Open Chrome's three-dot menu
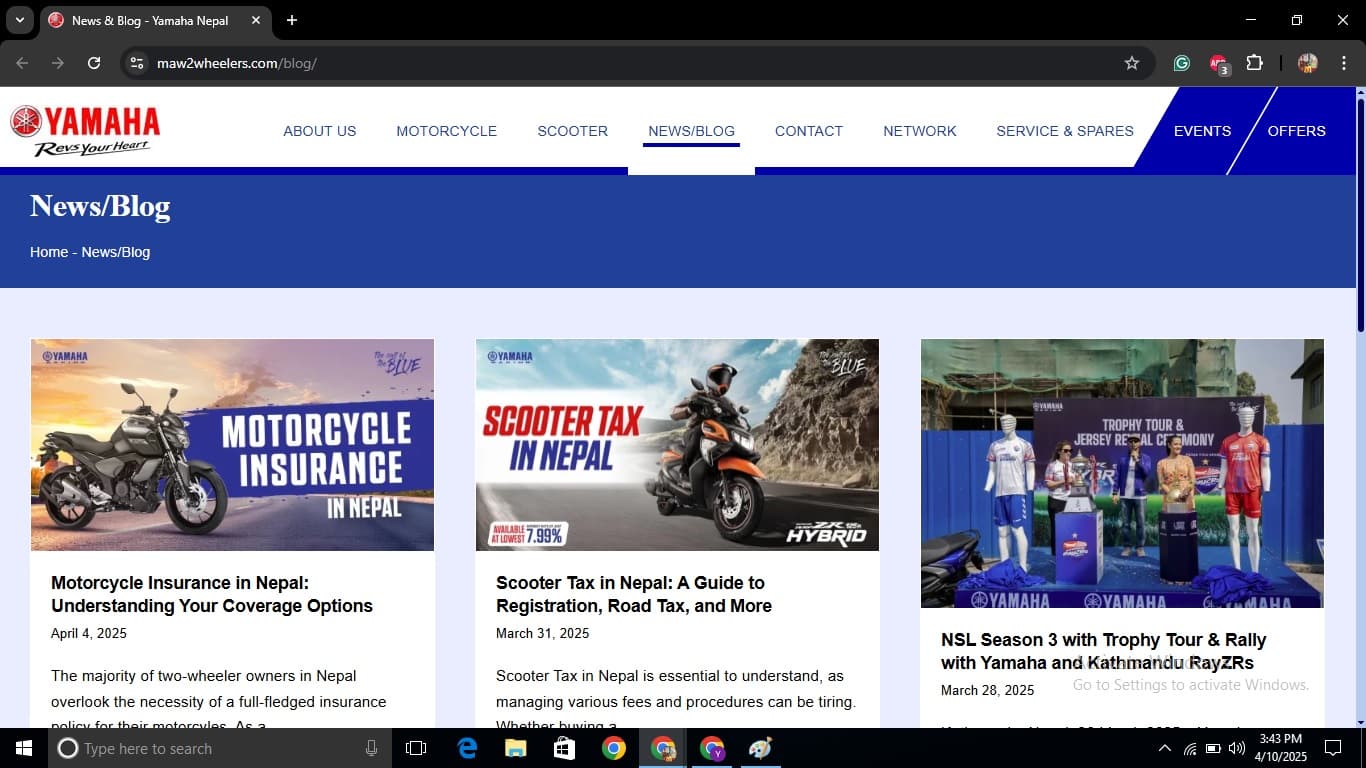Image resolution: width=1366 pixels, height=768 pixels. point(1344,63)
